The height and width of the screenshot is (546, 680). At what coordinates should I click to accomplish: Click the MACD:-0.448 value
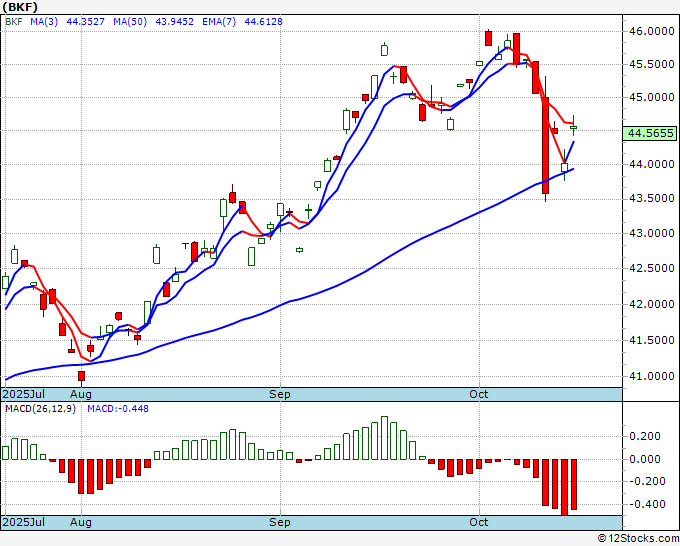pyautogui.click(x=118, y=409)
